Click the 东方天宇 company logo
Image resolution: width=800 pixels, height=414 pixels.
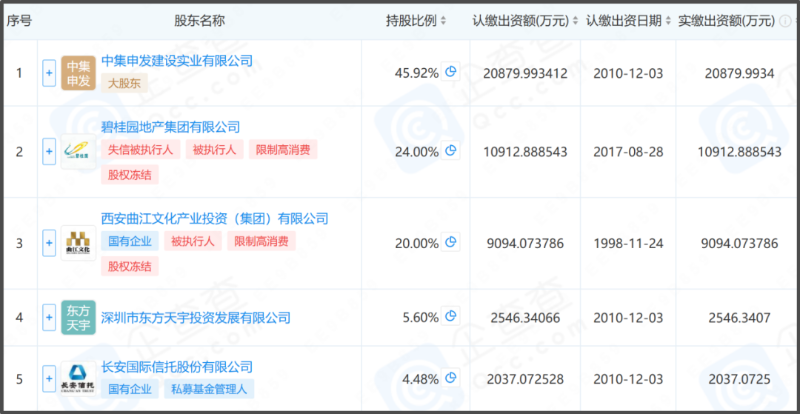[x=79, y=317]
